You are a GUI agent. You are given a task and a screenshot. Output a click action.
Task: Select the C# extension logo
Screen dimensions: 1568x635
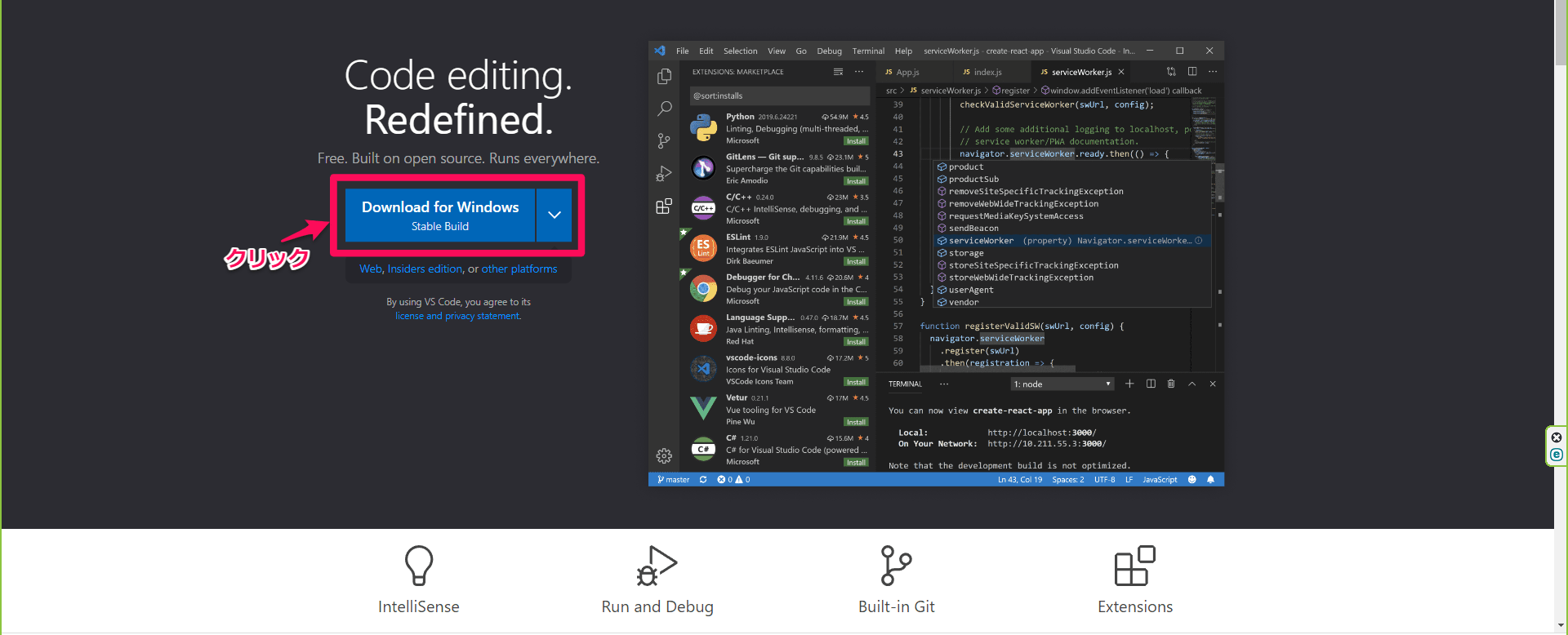[x=703, y=449]
